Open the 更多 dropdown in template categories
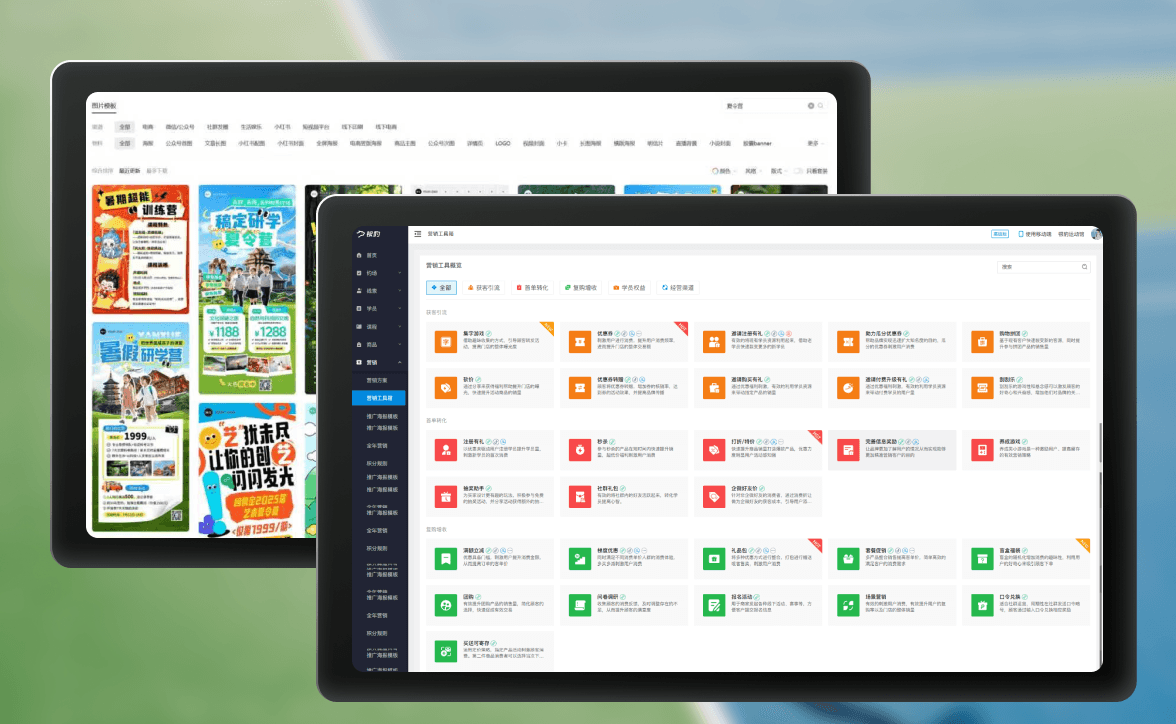1176x724 pixels. (815, 143)
